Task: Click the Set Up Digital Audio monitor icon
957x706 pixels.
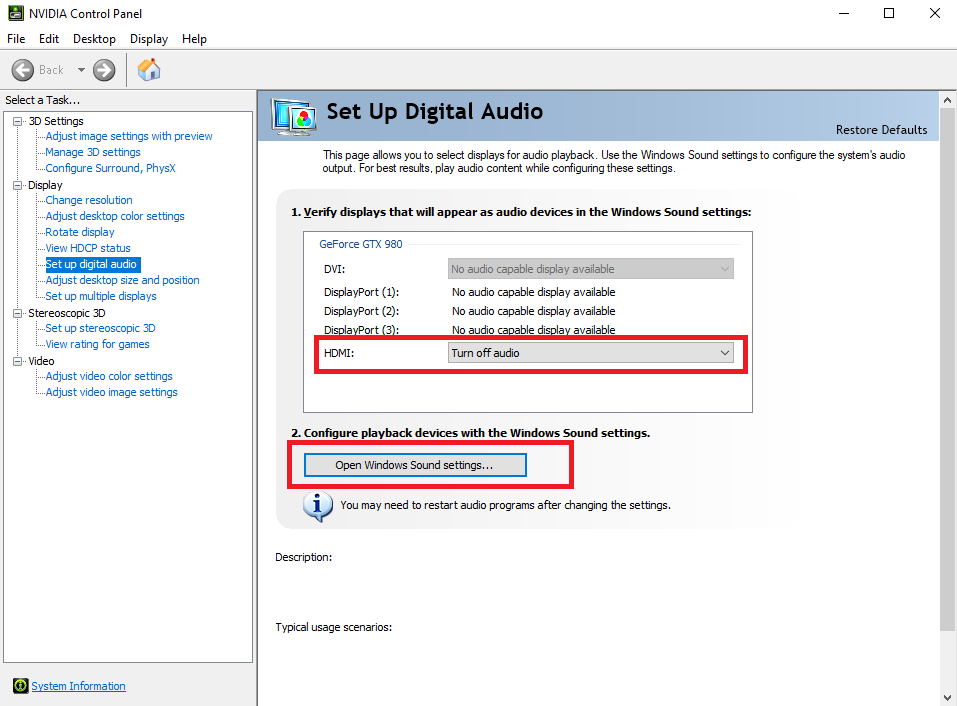Action: [x=294, y=117]
